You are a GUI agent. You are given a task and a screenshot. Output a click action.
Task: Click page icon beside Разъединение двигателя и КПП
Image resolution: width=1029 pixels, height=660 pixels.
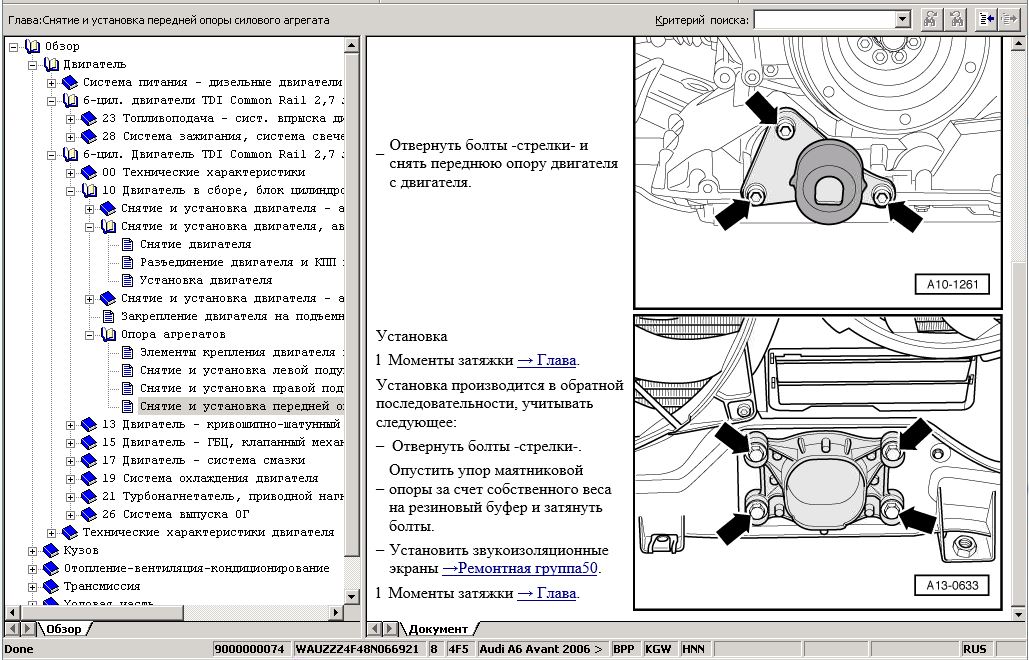tap(128, 262)
